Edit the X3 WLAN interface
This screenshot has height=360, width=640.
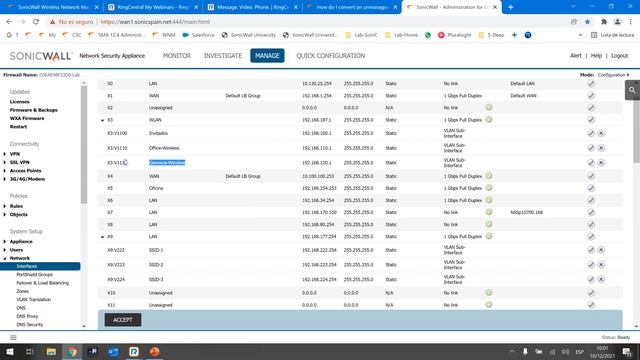[x=591, y=120]
